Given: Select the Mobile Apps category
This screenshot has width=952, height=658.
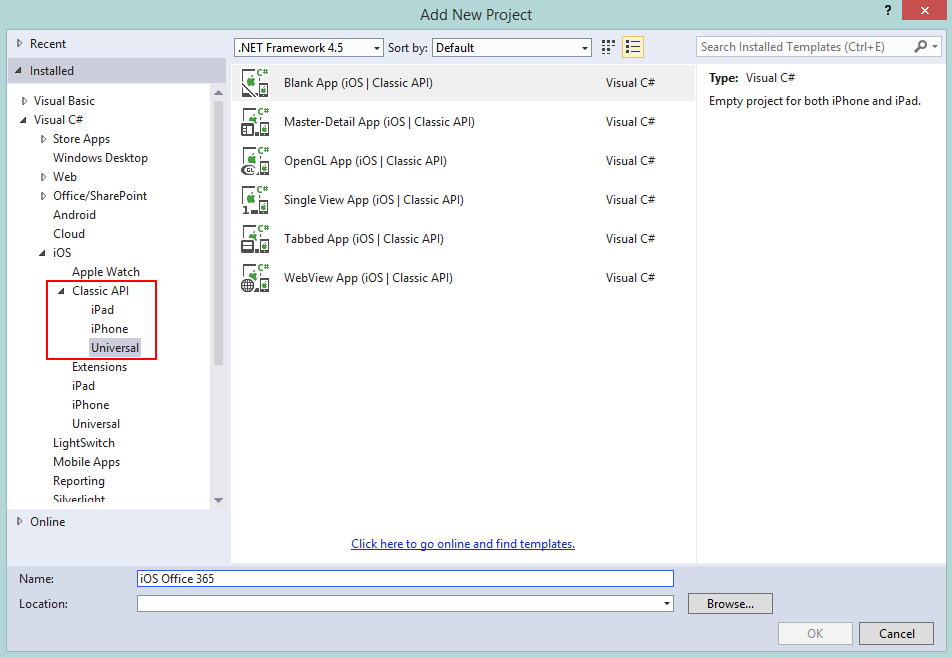Looking at the screenshot, I should 86,462.
